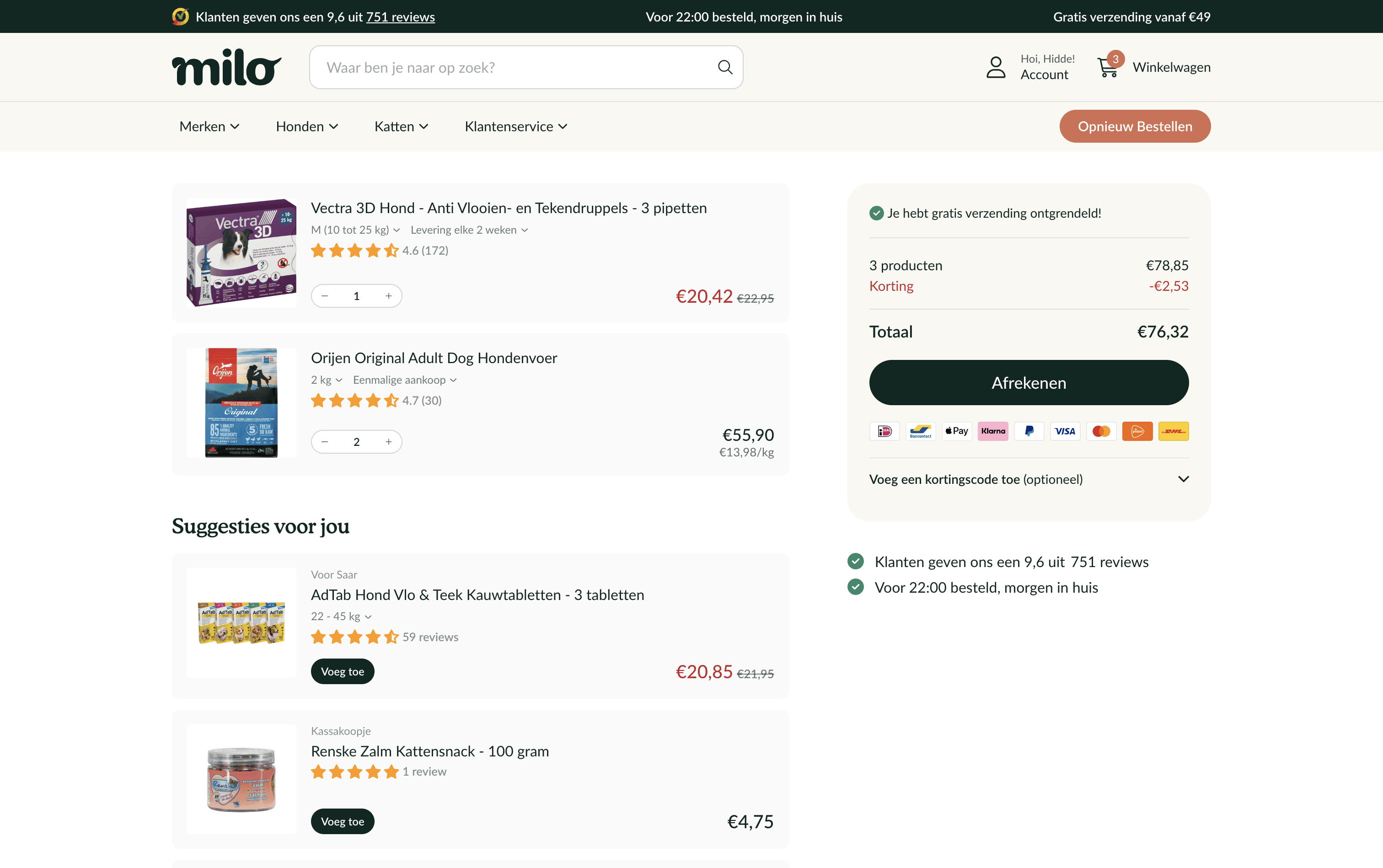Image resolution: width=1383 pixels, height=868 pixels.
Task: Click the Klarna payment icon
Action: point(992,431)
